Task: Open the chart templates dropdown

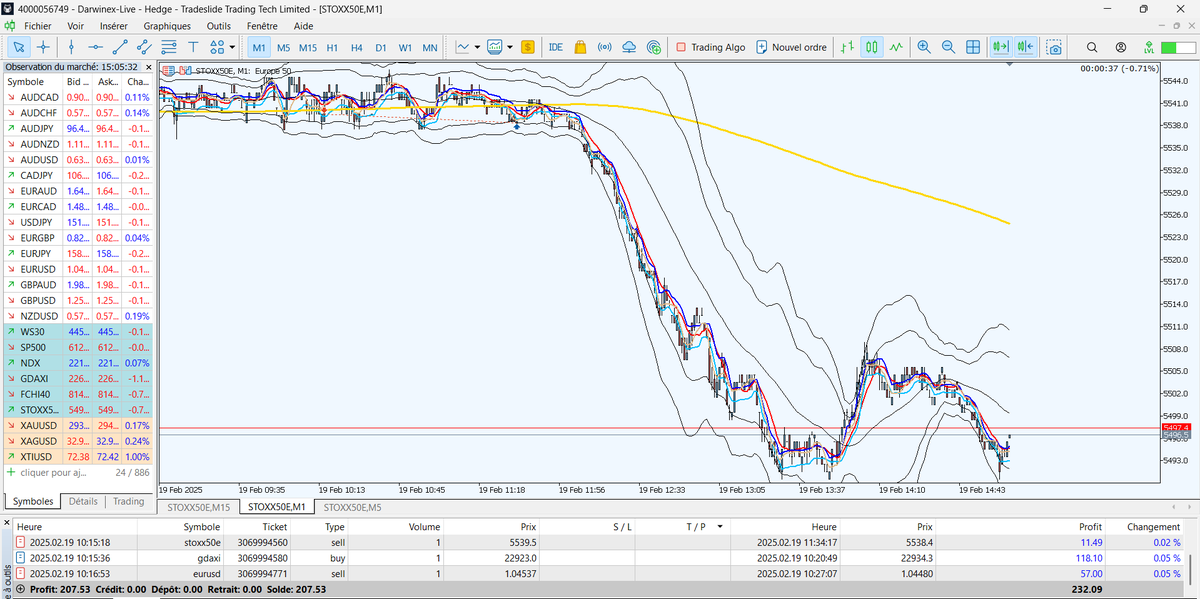Action: click(500, 47)
